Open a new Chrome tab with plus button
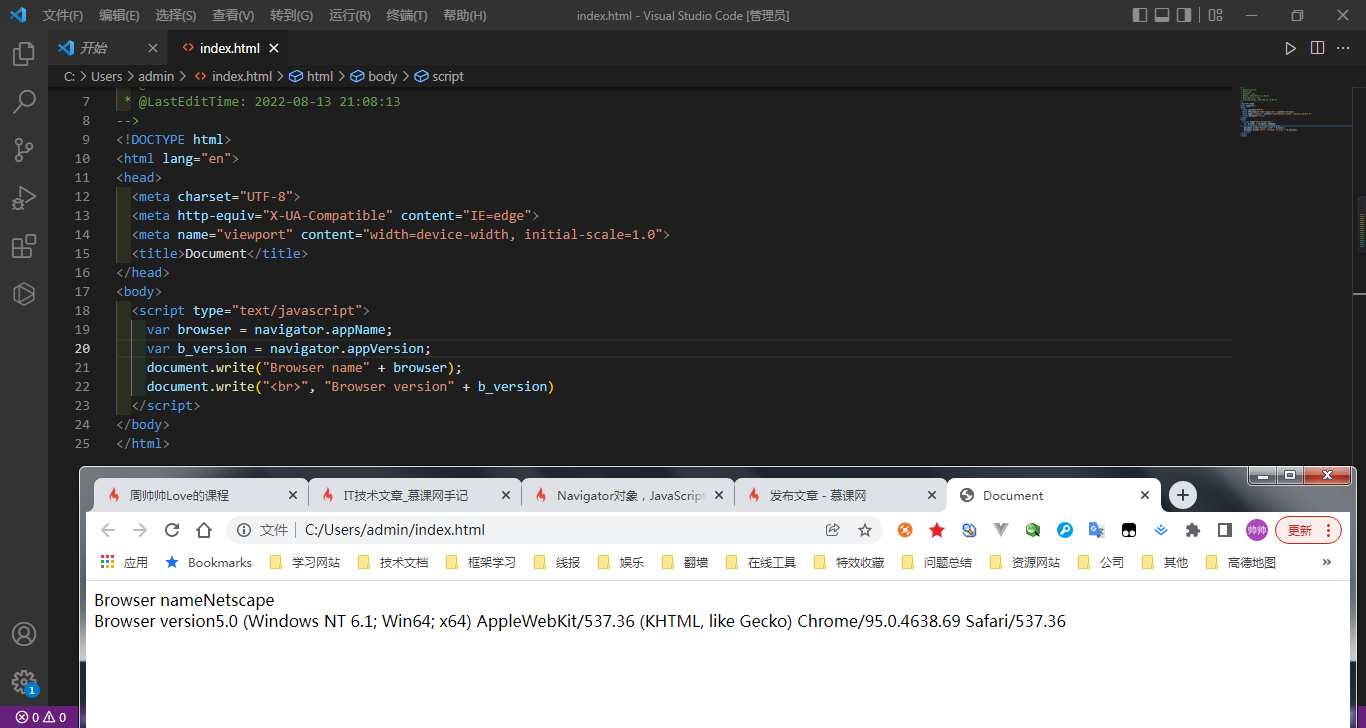 pyautogui.click(x=1183, y=495)
